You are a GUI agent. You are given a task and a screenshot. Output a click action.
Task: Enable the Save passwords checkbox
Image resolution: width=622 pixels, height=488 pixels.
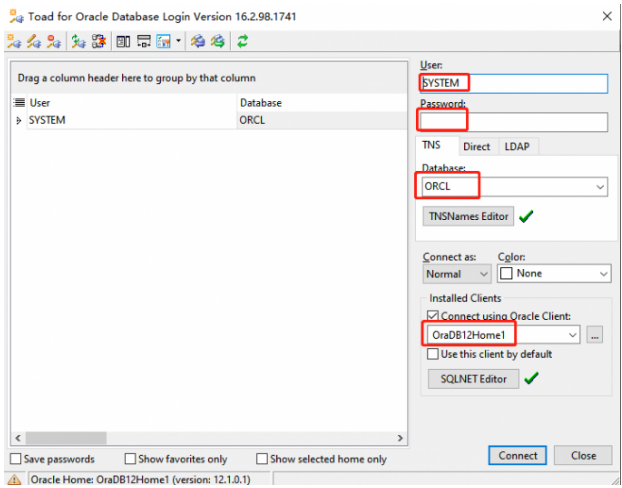15,459
